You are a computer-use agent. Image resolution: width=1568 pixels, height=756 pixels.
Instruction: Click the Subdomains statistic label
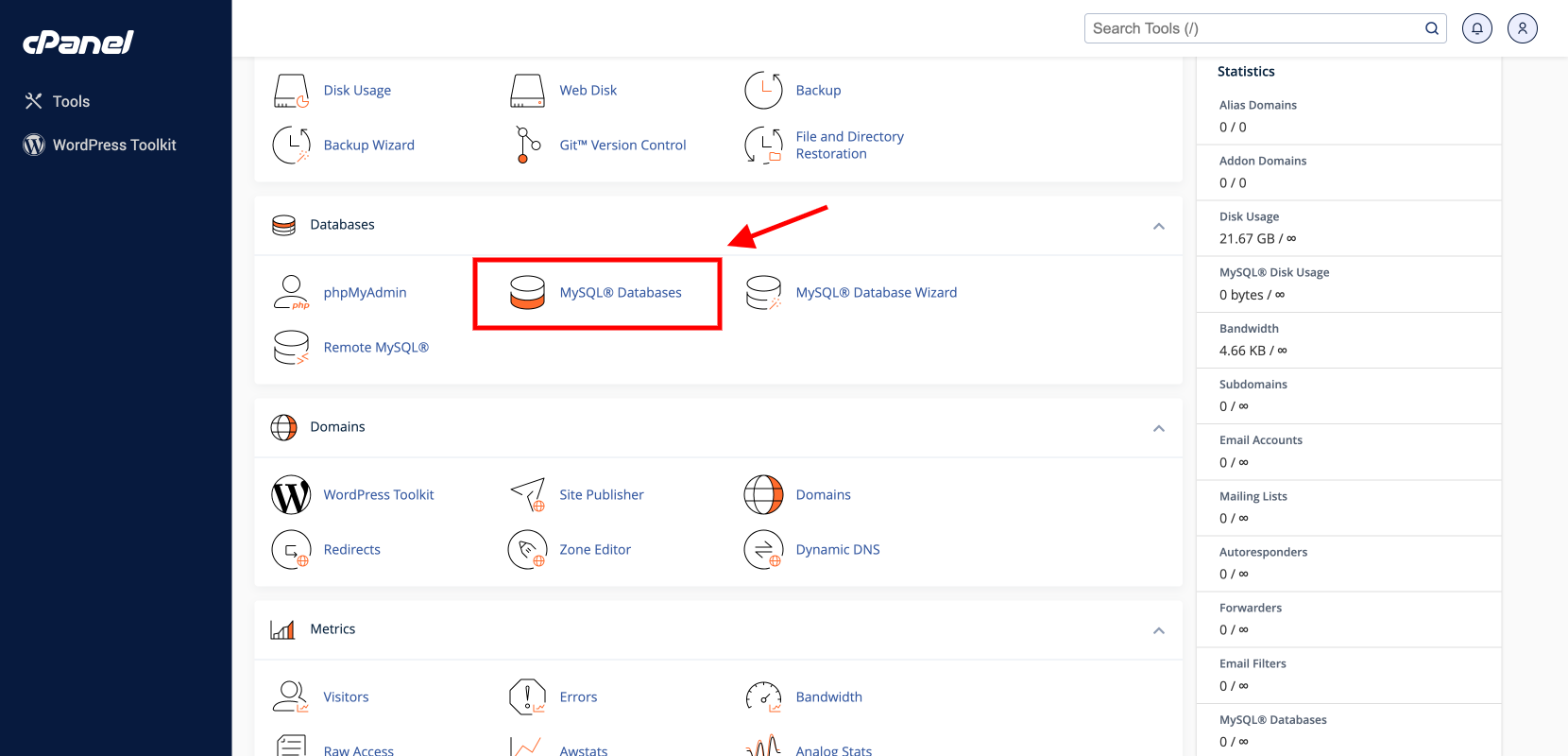pos(1253,385)
